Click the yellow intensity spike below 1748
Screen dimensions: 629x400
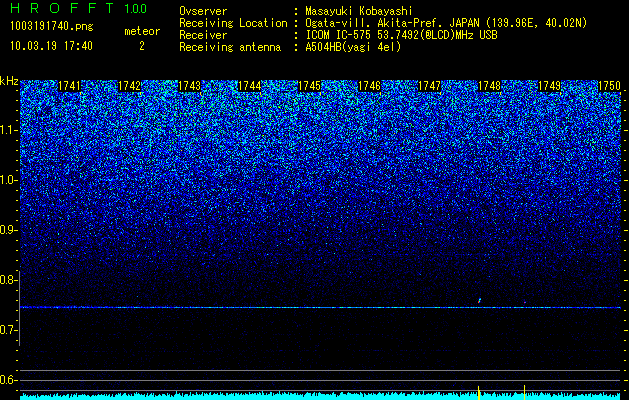[x=479, y=392]
